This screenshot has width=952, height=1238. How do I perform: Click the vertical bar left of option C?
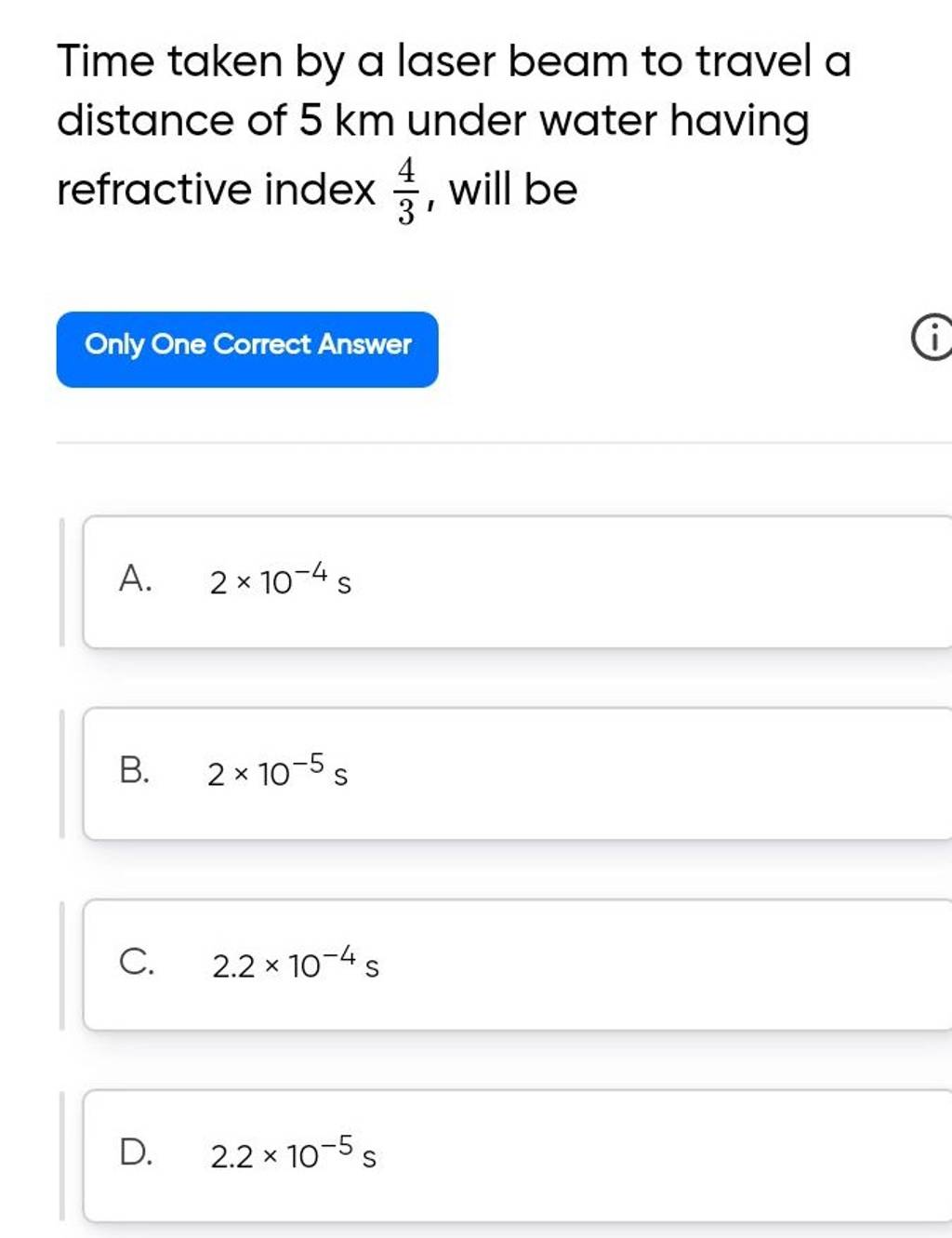click(x=62, y=965)
